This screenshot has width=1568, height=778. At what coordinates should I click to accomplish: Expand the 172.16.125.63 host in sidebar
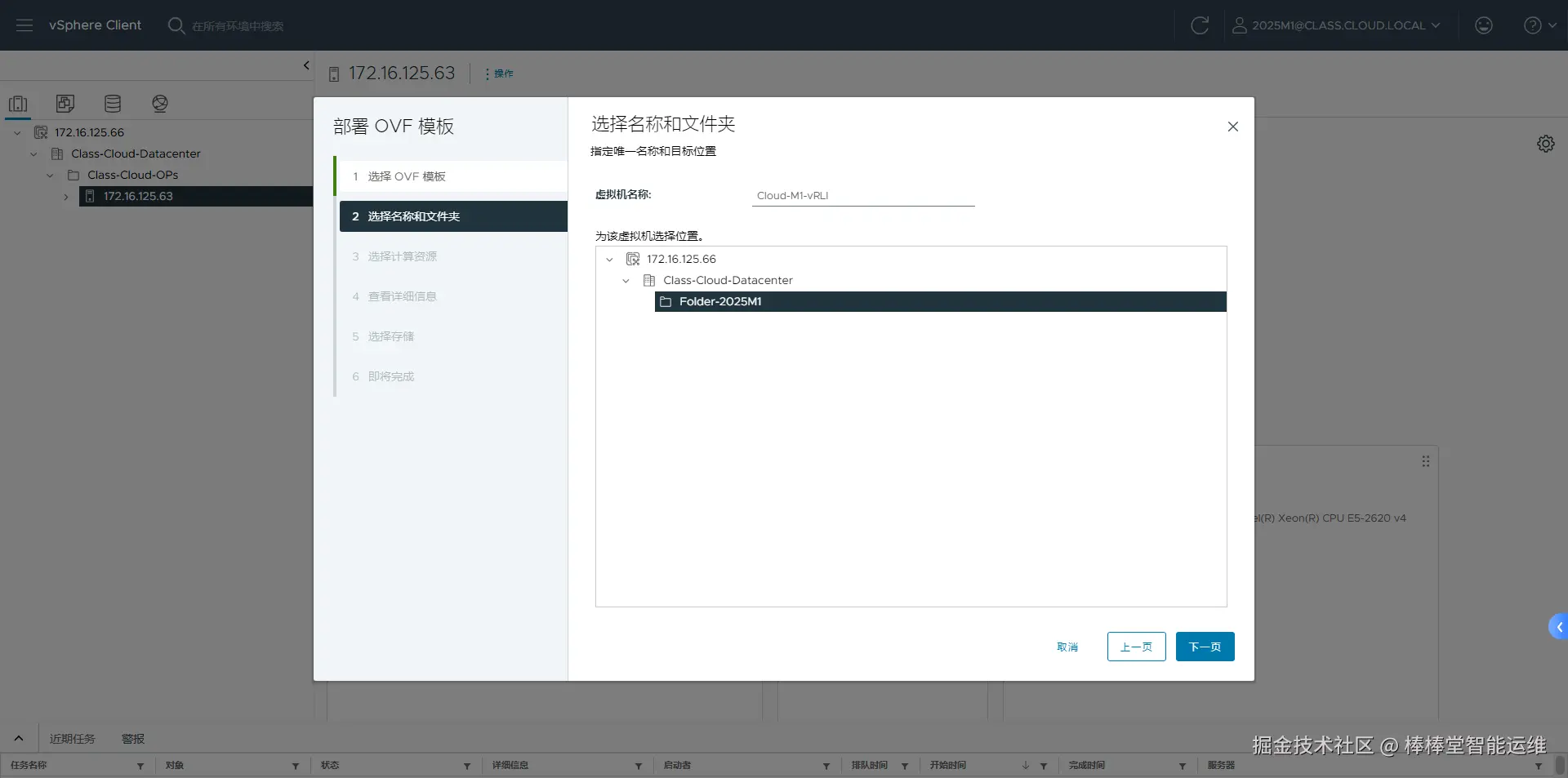(x=66, y=196)
